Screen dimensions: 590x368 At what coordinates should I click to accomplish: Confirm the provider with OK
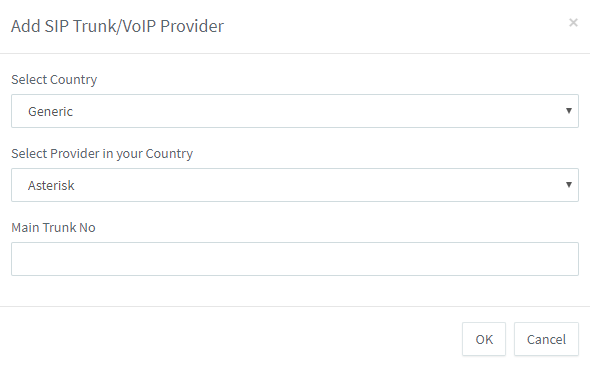484,339
